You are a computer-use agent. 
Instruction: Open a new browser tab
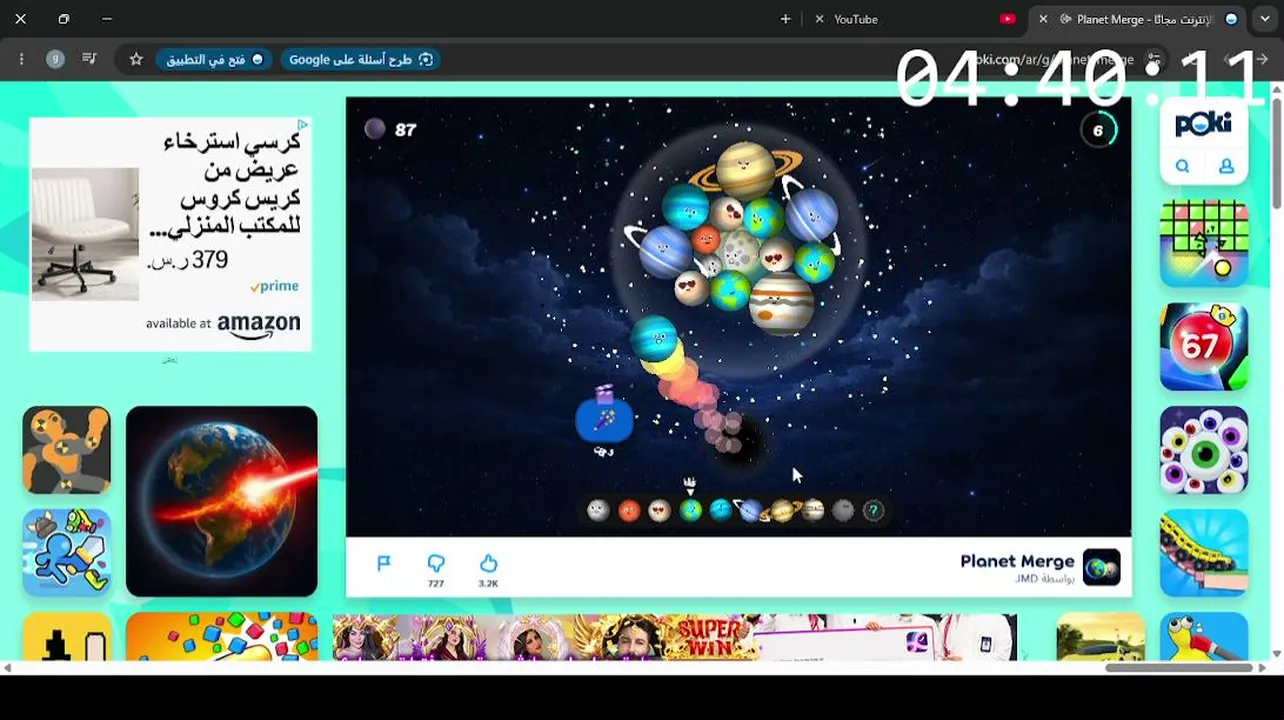pyautogui.click(x=785, y=19)
